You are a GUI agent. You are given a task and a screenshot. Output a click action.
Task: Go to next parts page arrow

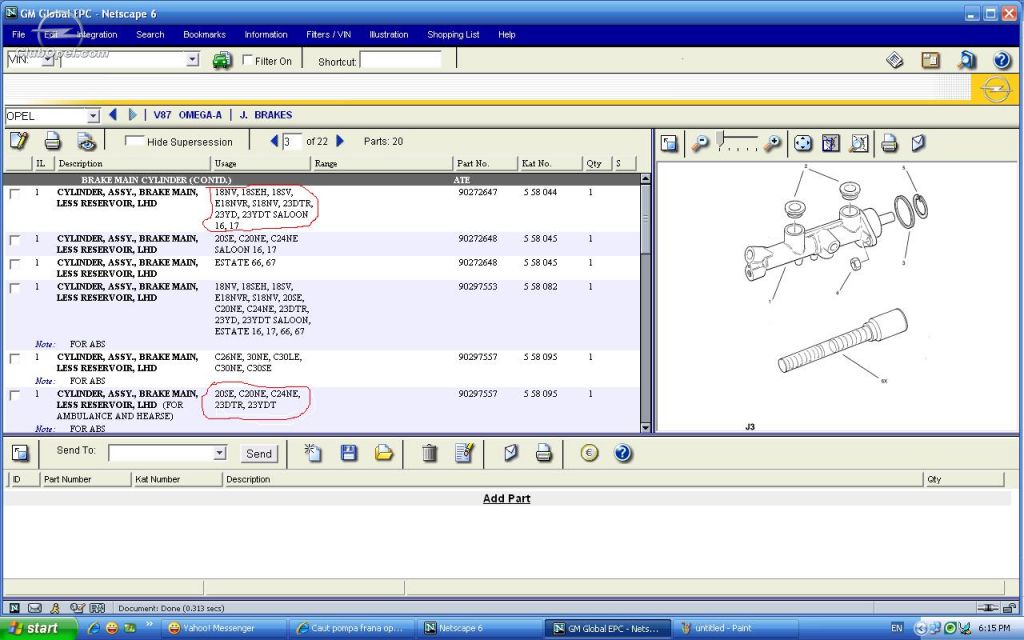(x=340, y=141)
